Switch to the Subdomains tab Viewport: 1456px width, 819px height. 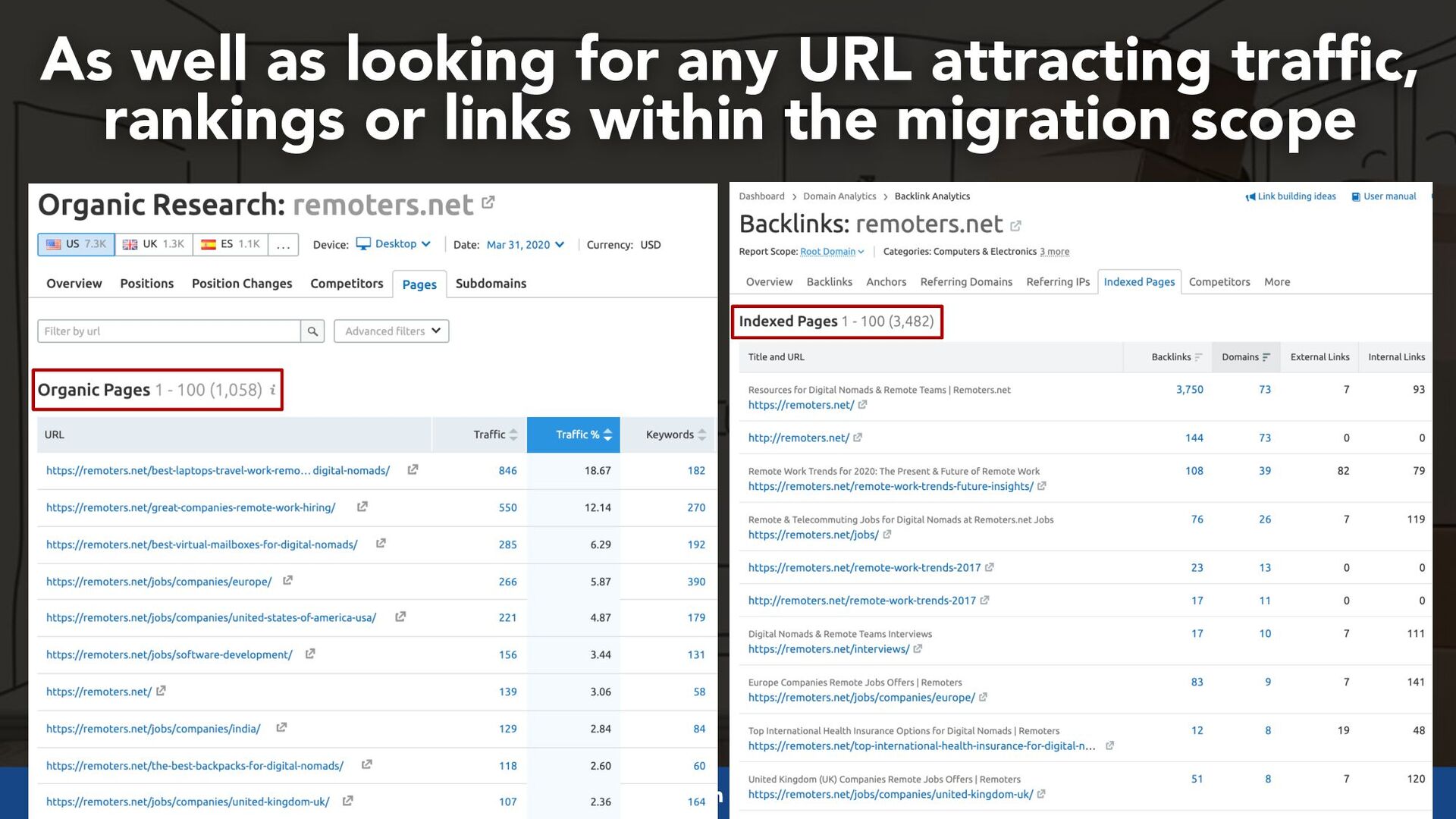pyautogui.click(x=491, y=284)
